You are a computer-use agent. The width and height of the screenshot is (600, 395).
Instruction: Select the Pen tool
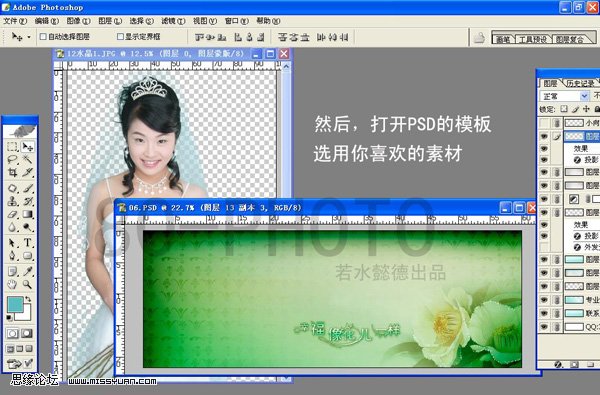coord(12,255)
